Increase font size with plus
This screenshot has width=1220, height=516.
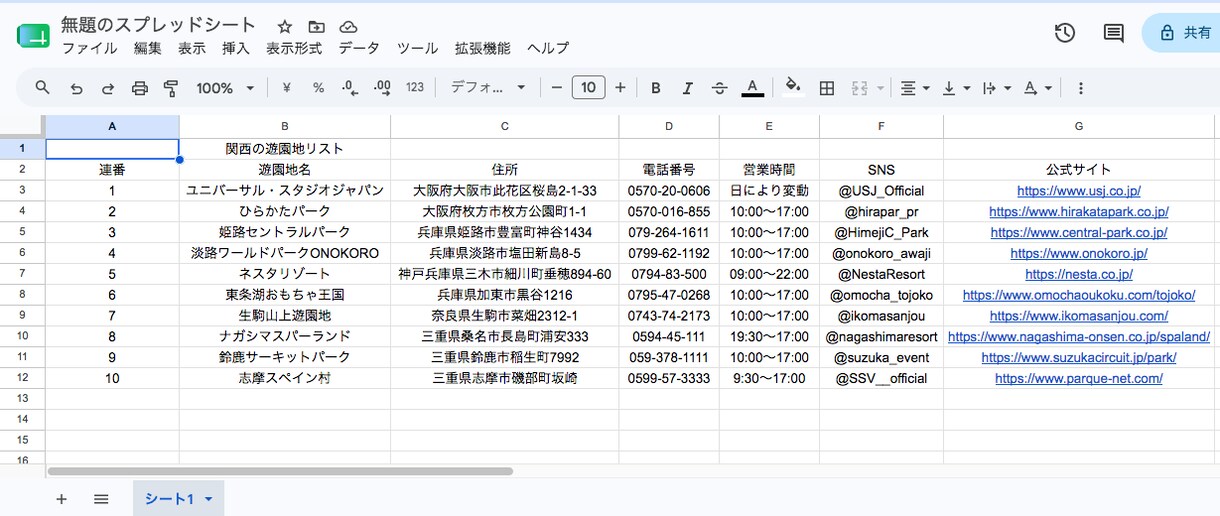click(620, 88)
